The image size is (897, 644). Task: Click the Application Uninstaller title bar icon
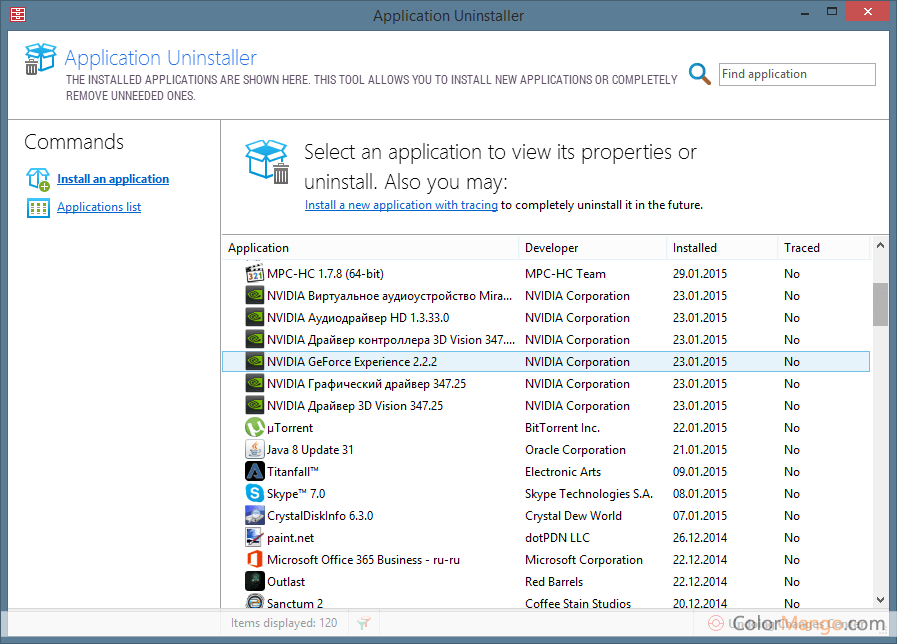click(x=18, y=14)
